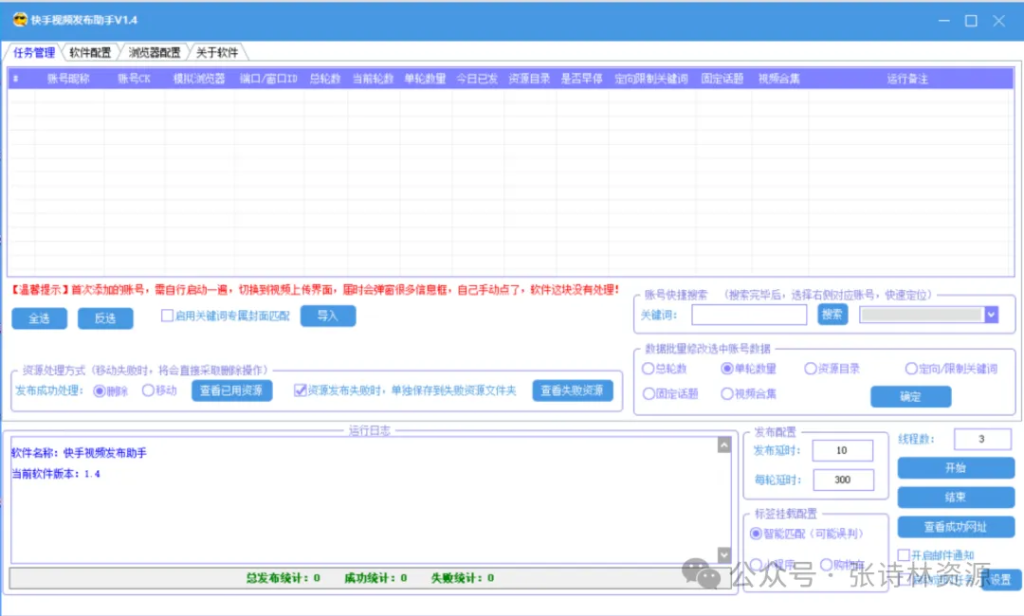Open the 软件配置 tab
Screen dimensions: 1024x616
90,52
